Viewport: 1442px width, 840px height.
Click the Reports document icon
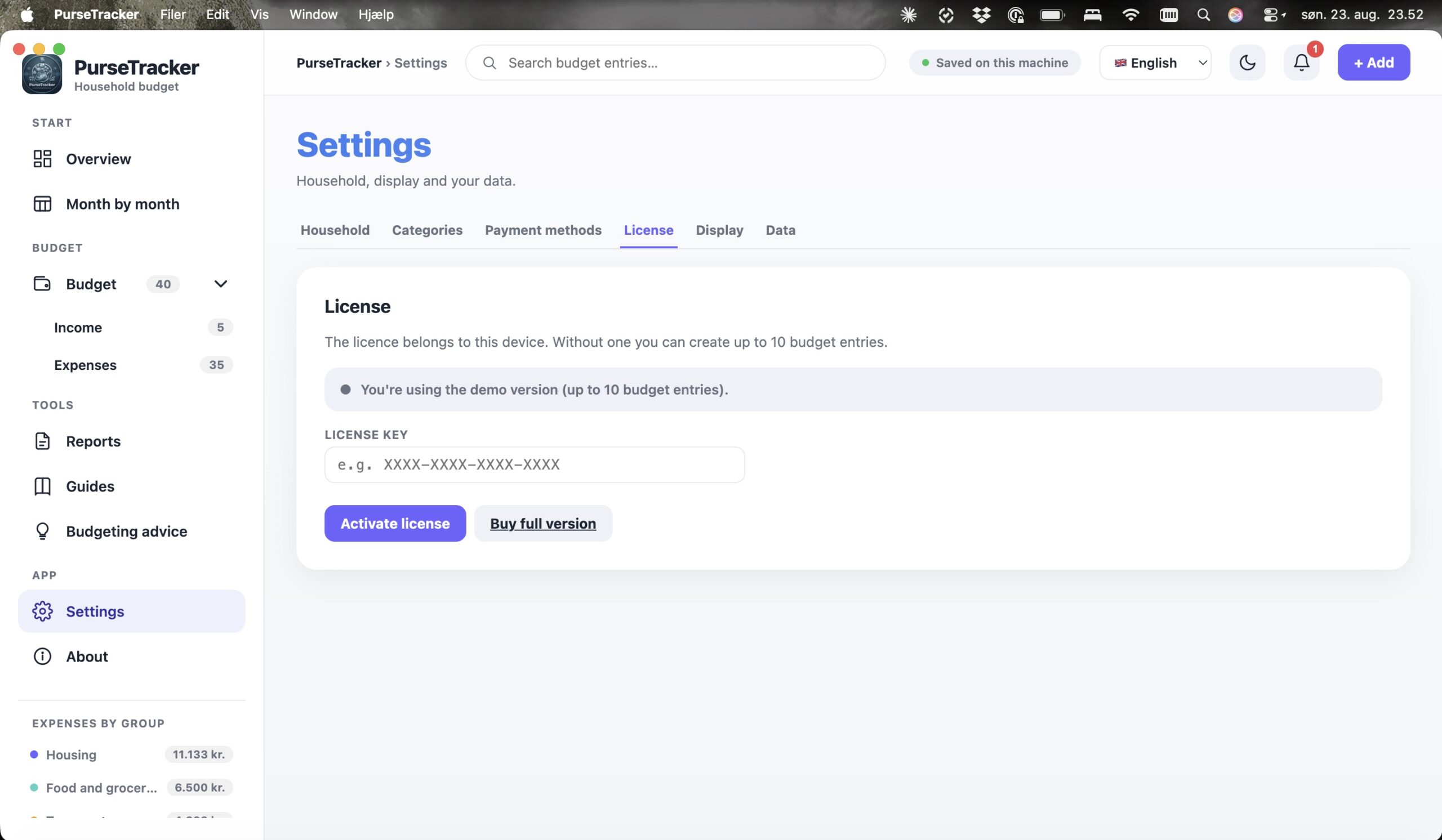(x=42, y=441)
